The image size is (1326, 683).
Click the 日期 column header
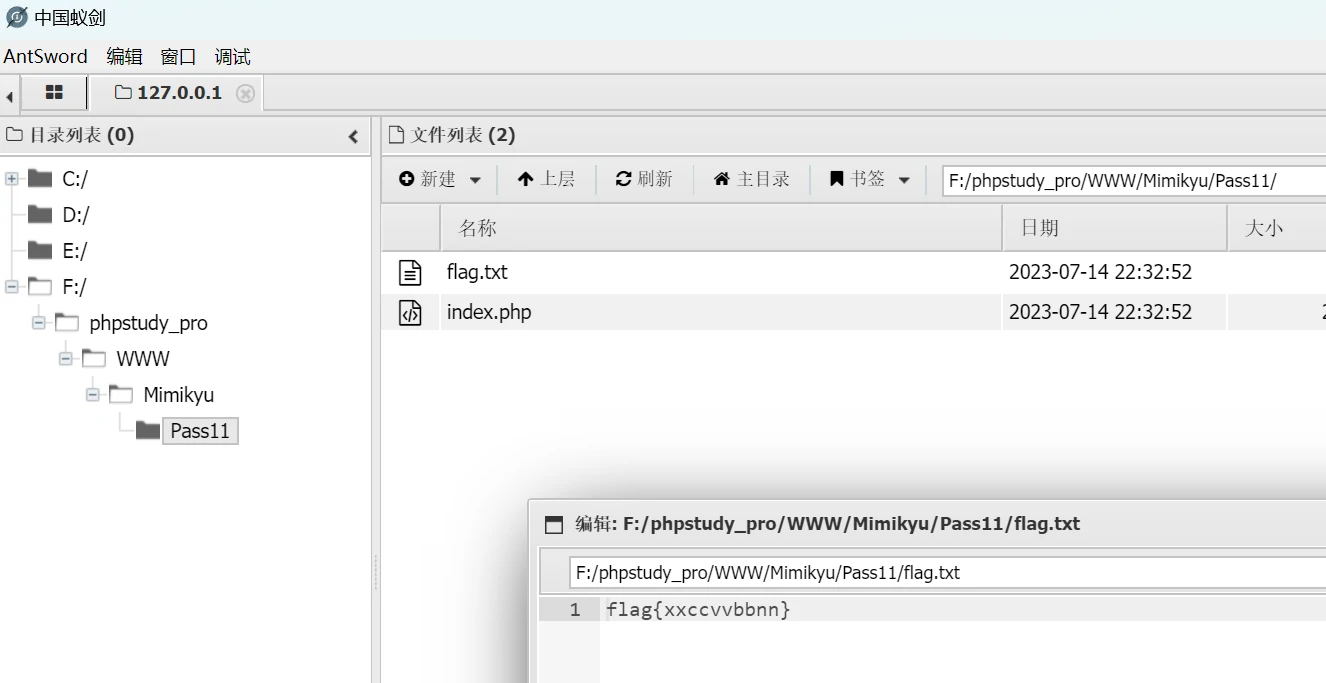(1039, 228)
